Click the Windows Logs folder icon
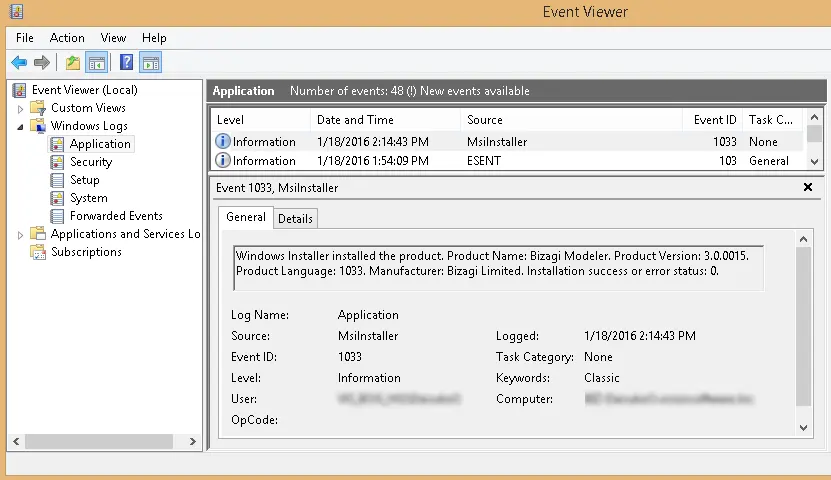The image size is (831, 480). tap(38, 126)
